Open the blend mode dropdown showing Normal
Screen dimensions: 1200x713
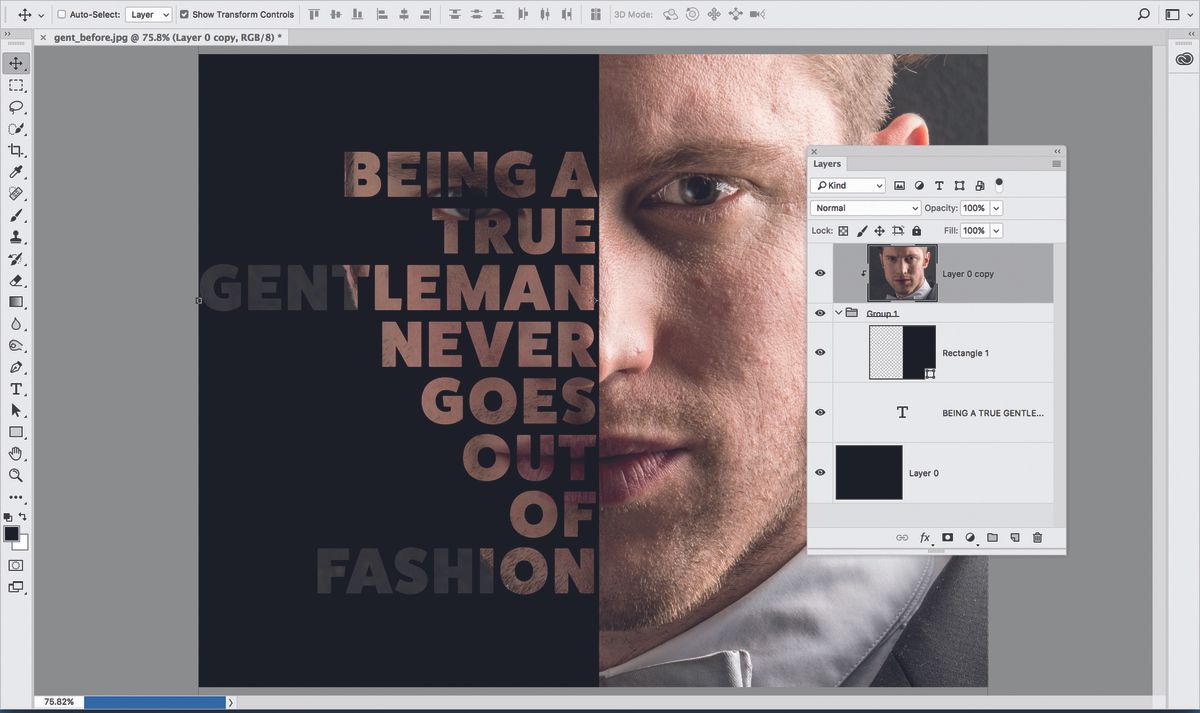pyautogui.click(x=864, y=207)
